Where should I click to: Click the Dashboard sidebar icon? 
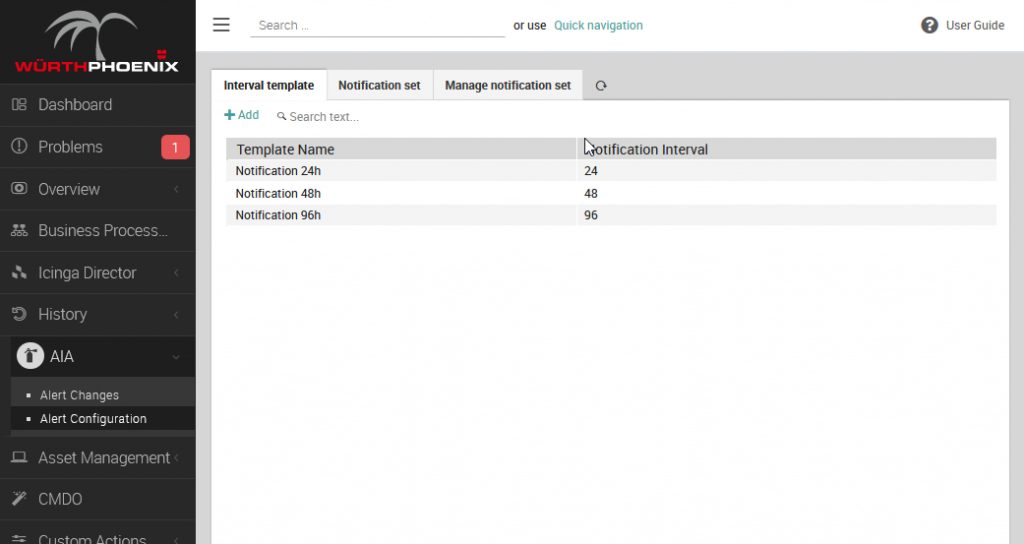tap(19, 104)
